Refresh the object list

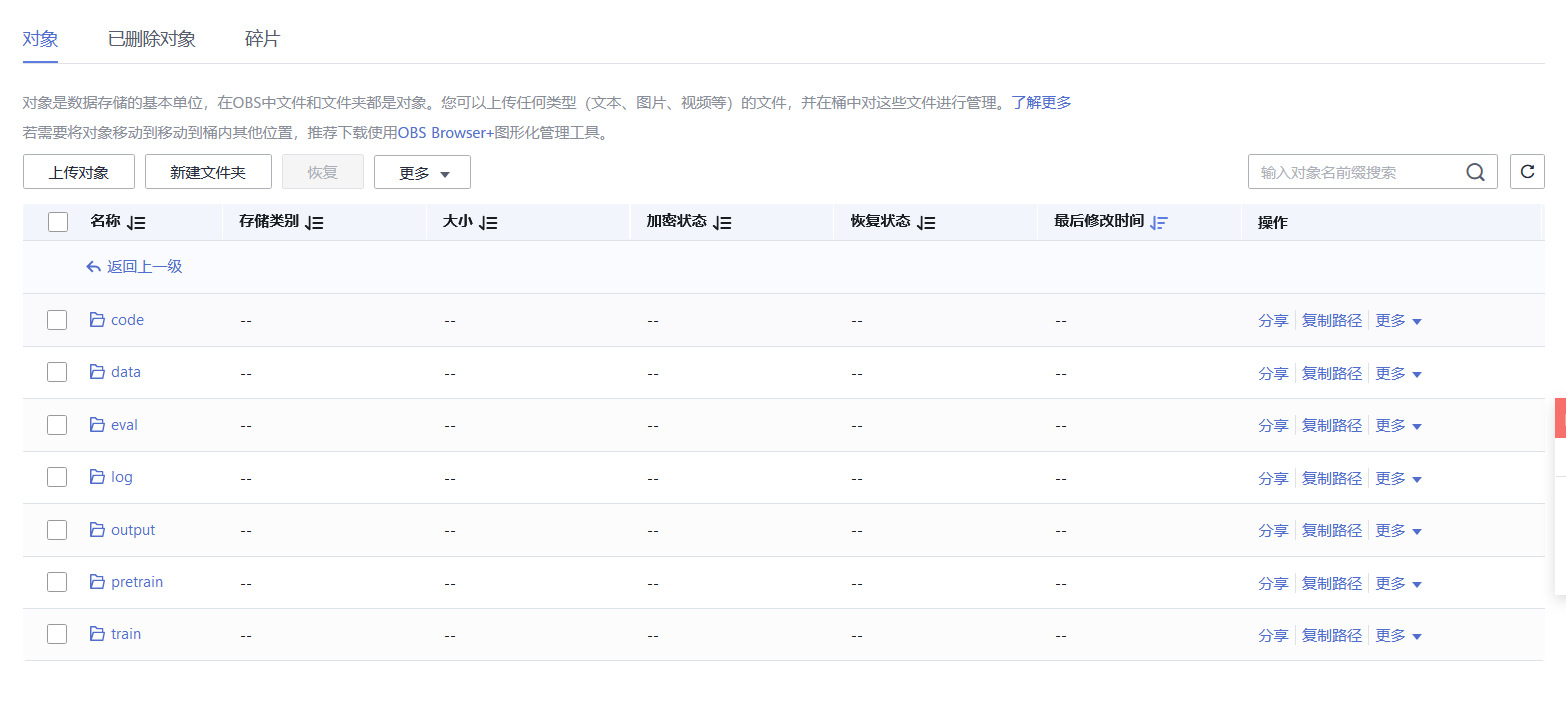point(1527,172)
